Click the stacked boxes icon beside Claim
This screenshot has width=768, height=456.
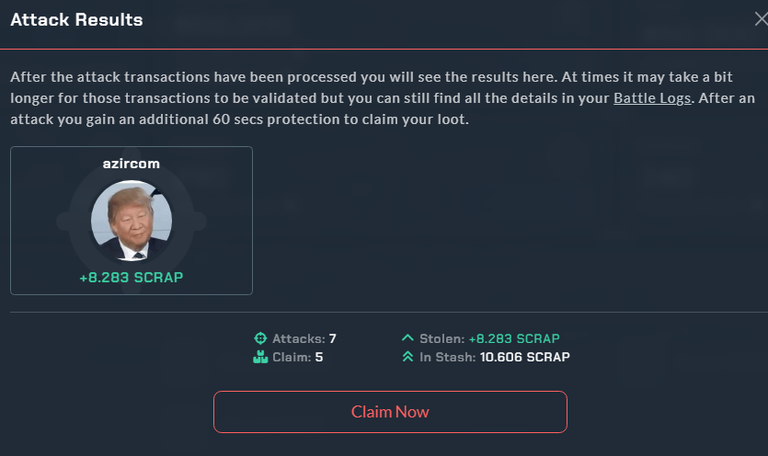tap(260, 357)
